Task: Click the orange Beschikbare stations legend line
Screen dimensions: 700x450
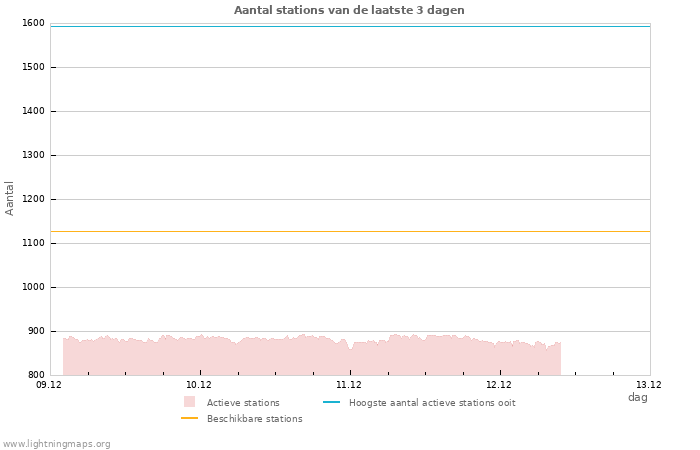Action: coord(189,418)
